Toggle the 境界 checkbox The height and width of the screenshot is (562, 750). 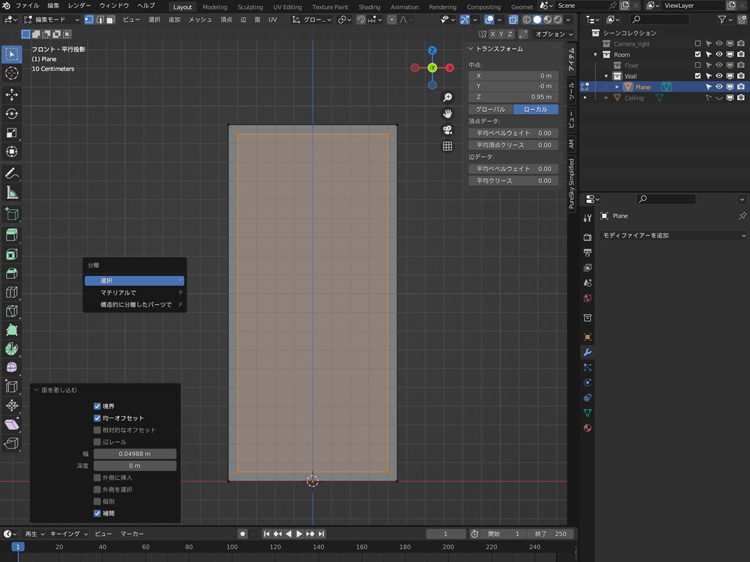coord(97,407)
